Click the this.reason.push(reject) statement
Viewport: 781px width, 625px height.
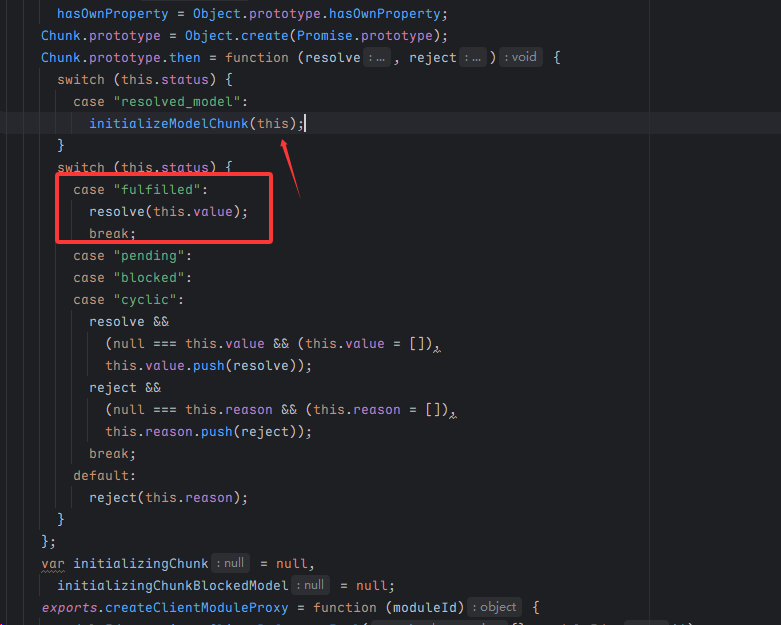pyautogui.click(x=208, y=431)
